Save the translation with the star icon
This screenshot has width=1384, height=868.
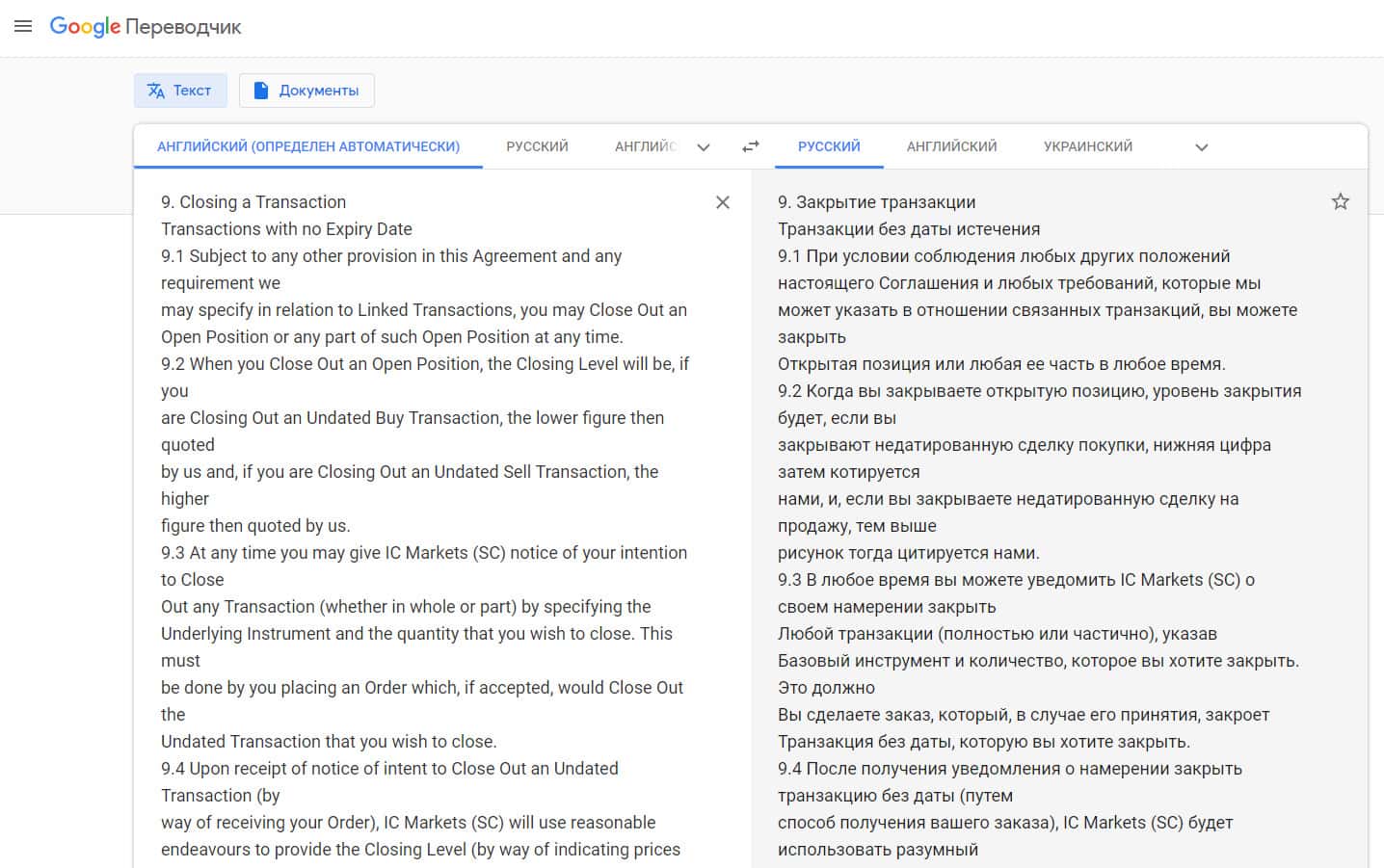tap(1341, 201)
